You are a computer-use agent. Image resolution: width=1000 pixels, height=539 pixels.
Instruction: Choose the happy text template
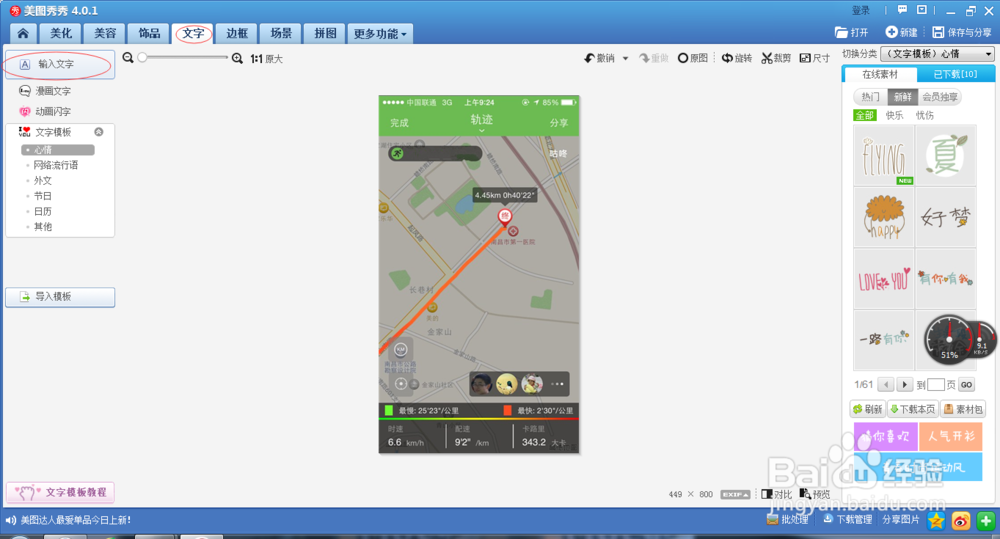[884, 217]
